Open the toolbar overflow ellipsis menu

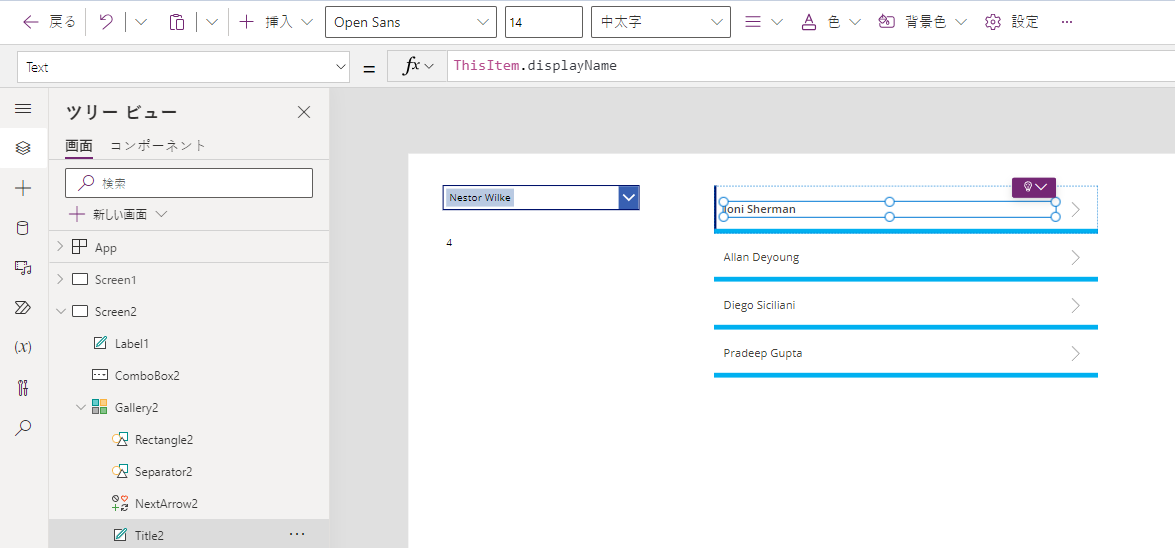1067,22
